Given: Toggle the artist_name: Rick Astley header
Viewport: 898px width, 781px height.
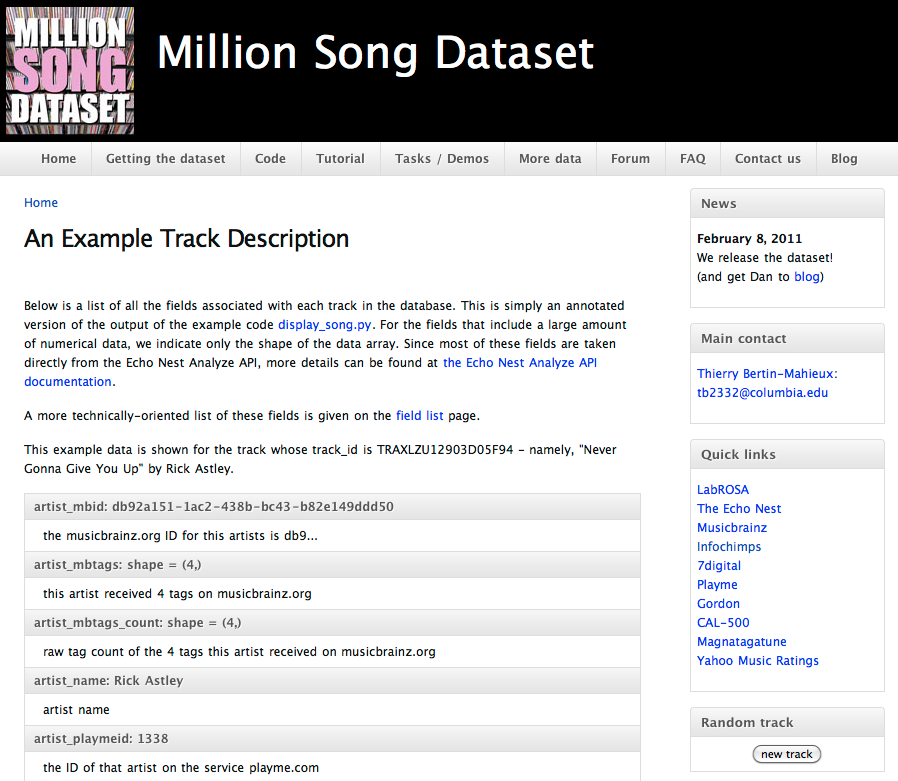Looking at the screenshot, I should point(332,680).
